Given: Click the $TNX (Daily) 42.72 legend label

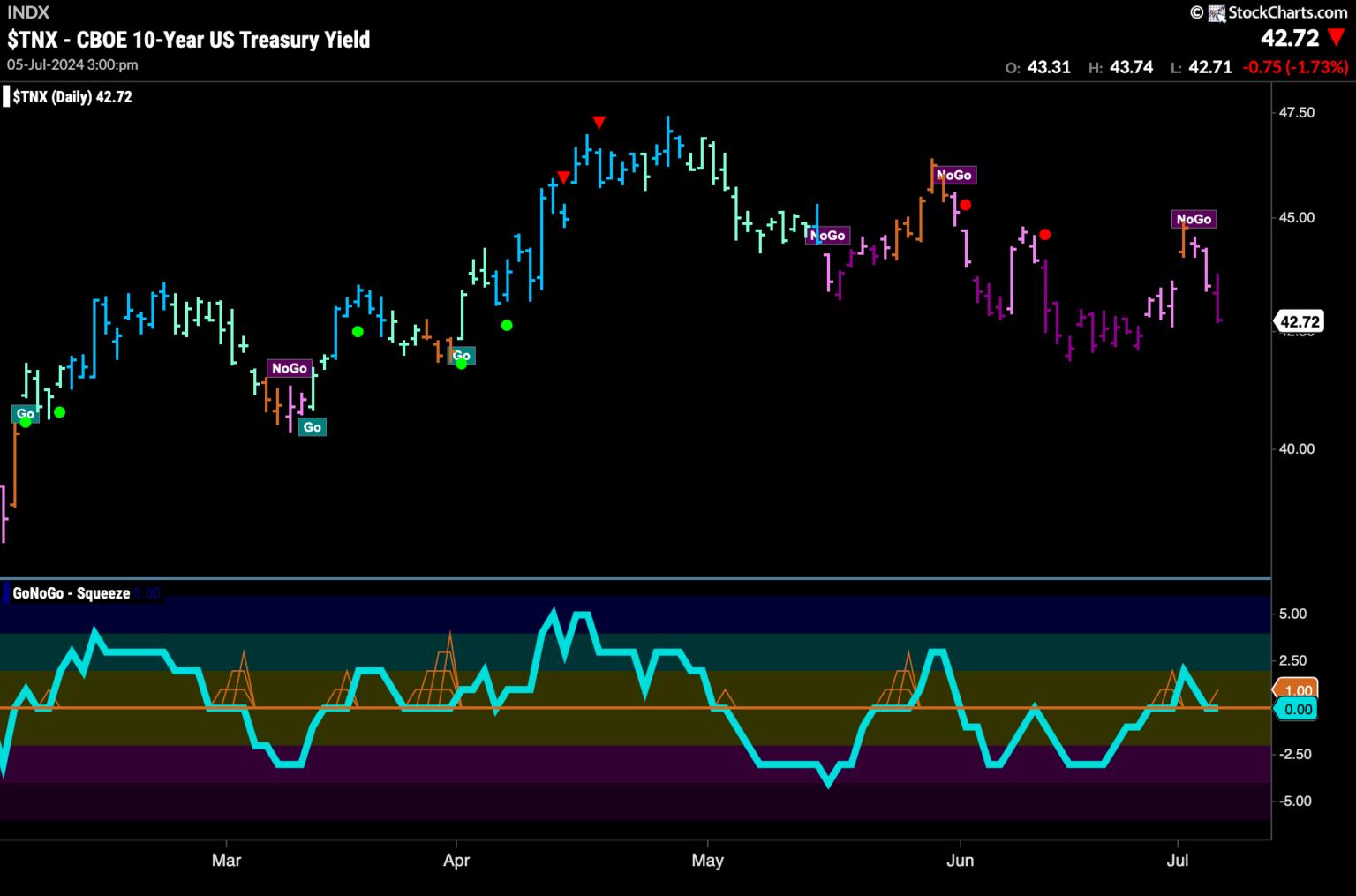Looking at the screenshot, I should tap(72, 97).
